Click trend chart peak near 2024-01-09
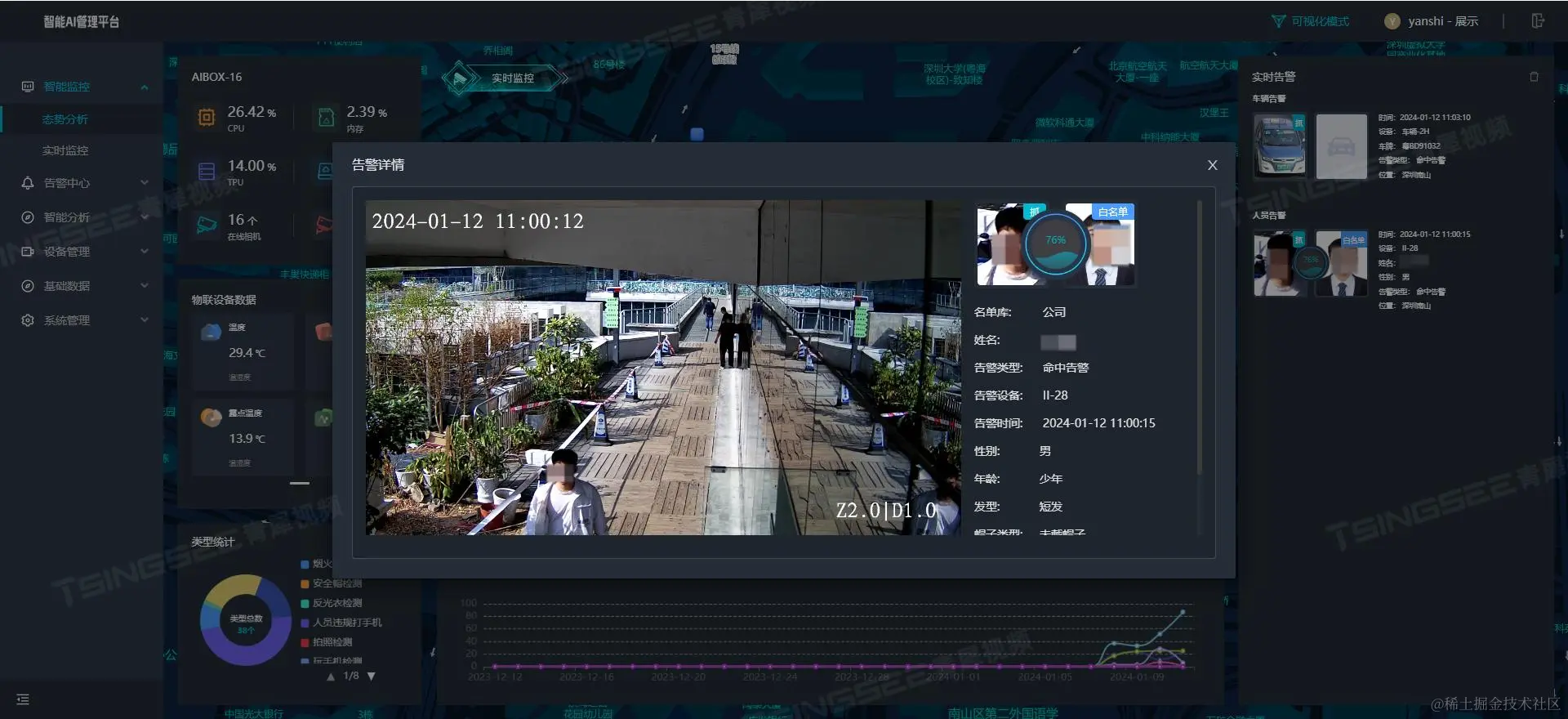 point(1182,611)
